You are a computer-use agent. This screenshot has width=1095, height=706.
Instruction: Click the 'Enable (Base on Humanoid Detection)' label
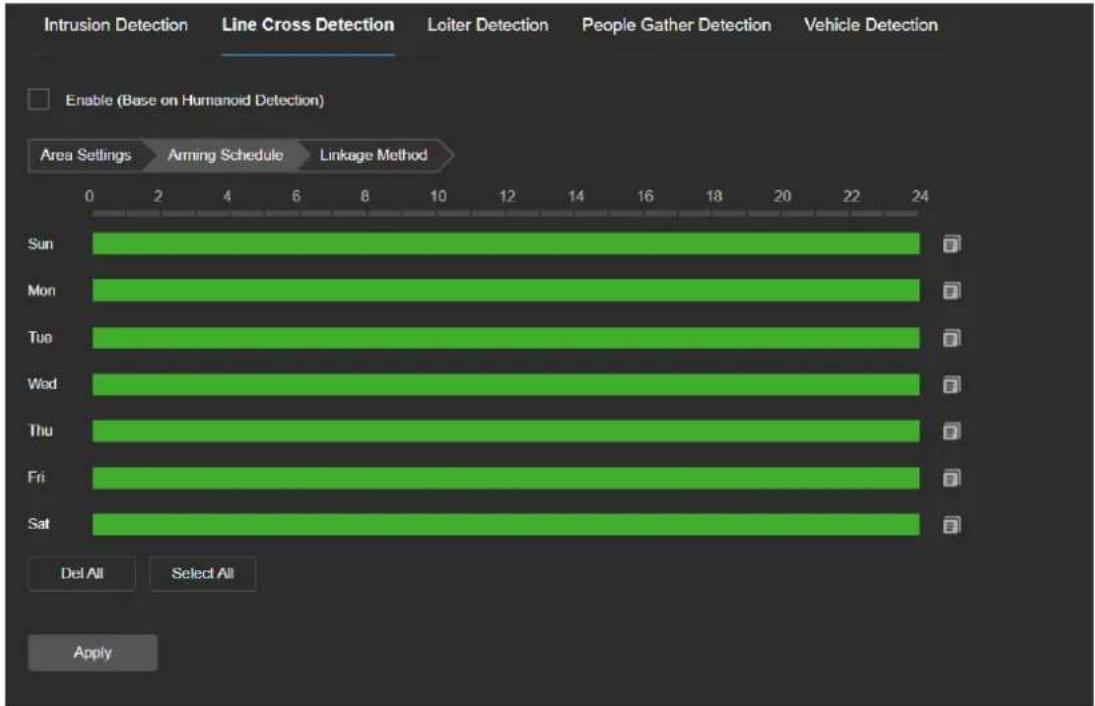[x=195, y=100]
